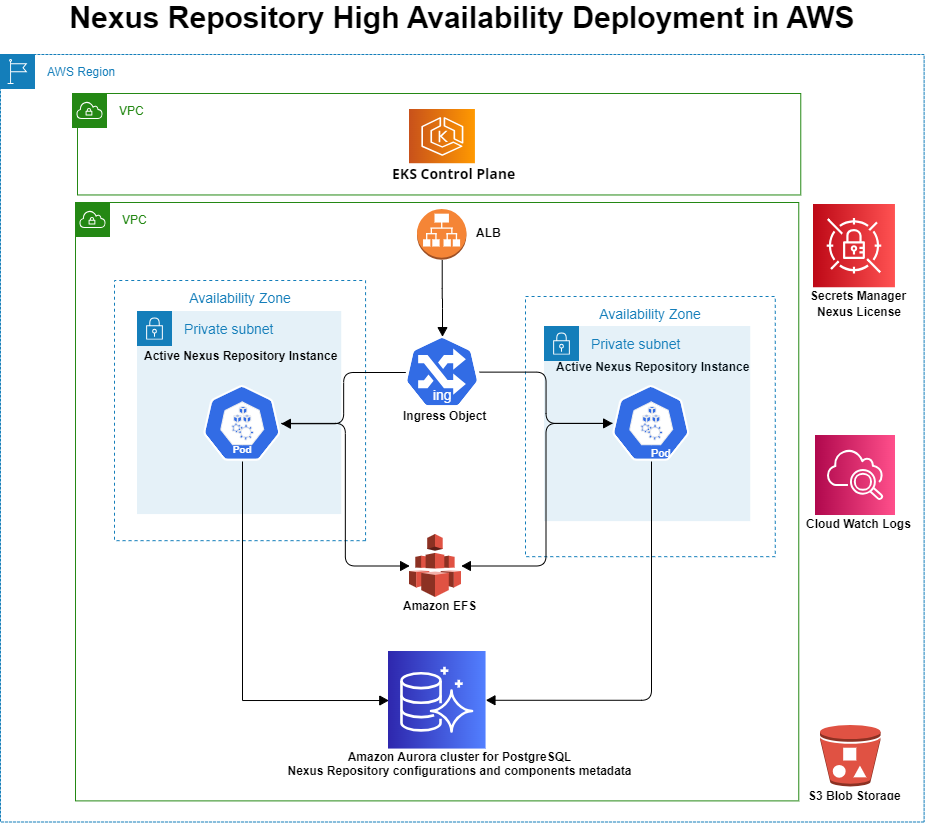Click the VPC cloud icon beside the ALB
This screenshot has height=823, width=925.
coord(93,219)
